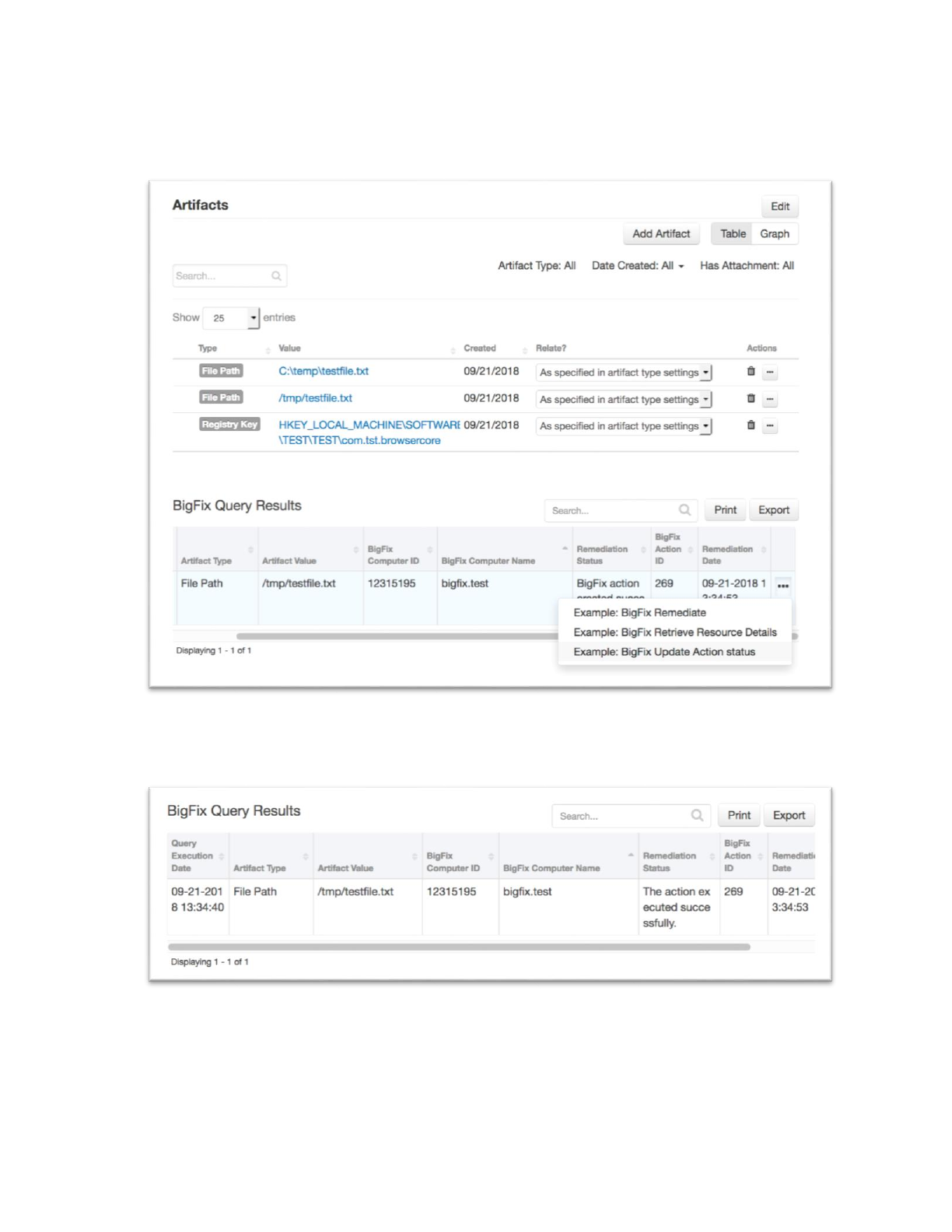
Task: Export the upper BigFix Query Results
Action: coord(774,510)
